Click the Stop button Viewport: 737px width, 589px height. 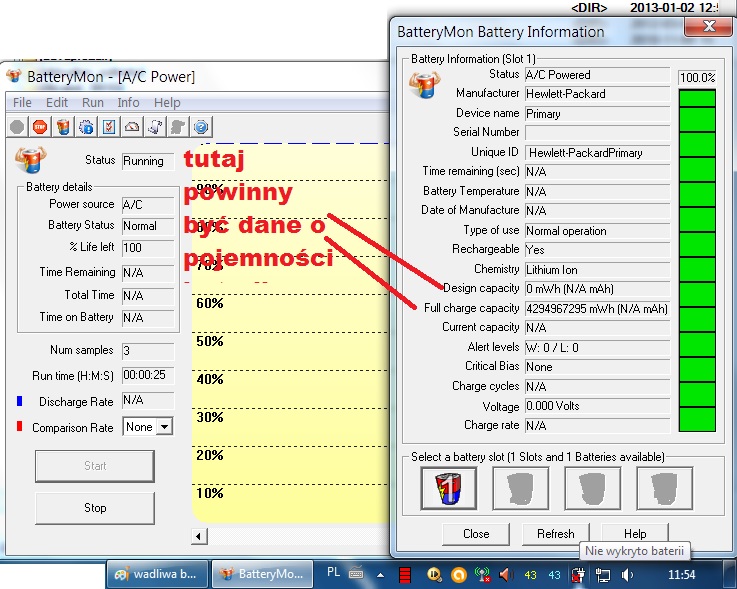click(95, 508)
